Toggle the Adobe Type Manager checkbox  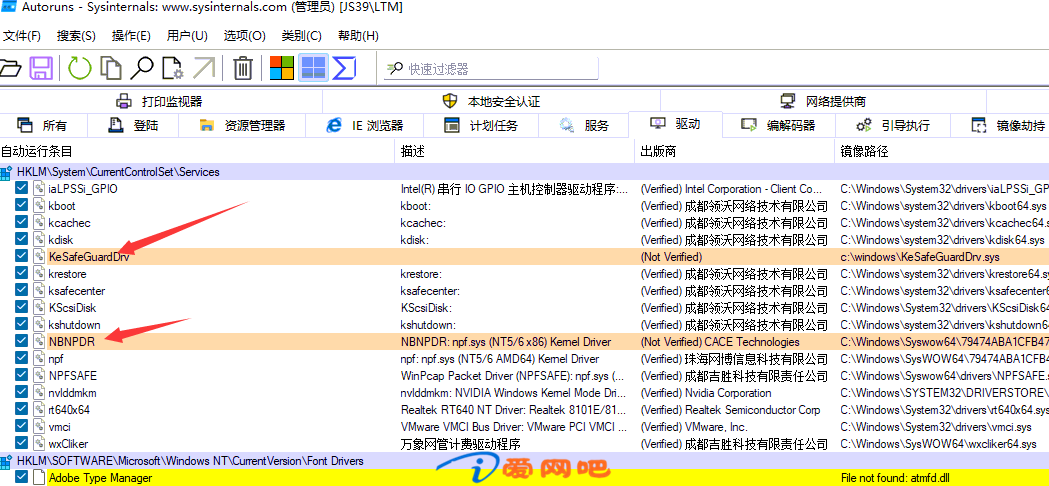click(x=21, y=478)
